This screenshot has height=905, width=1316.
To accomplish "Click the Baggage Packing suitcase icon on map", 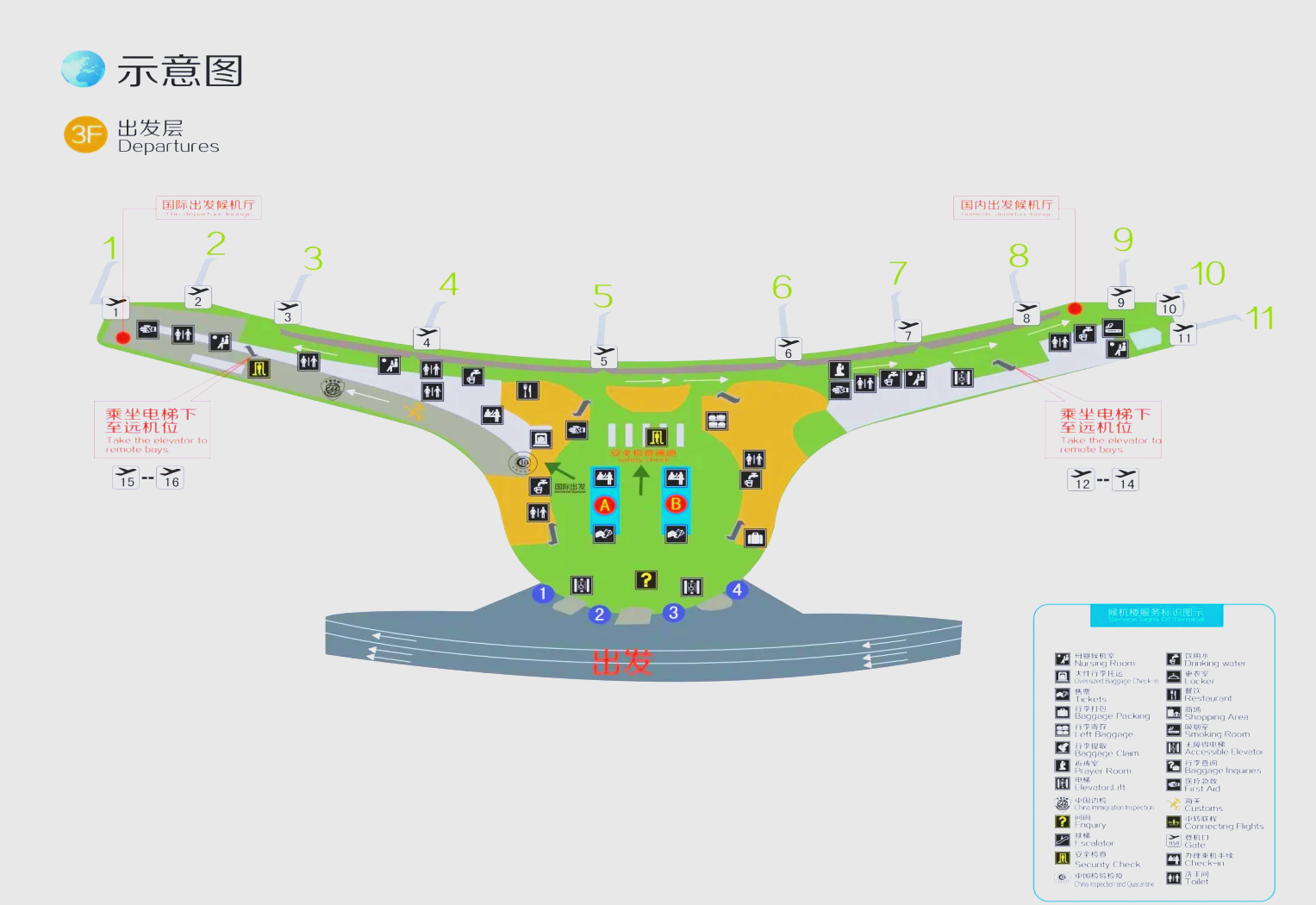I will point(755,539).
